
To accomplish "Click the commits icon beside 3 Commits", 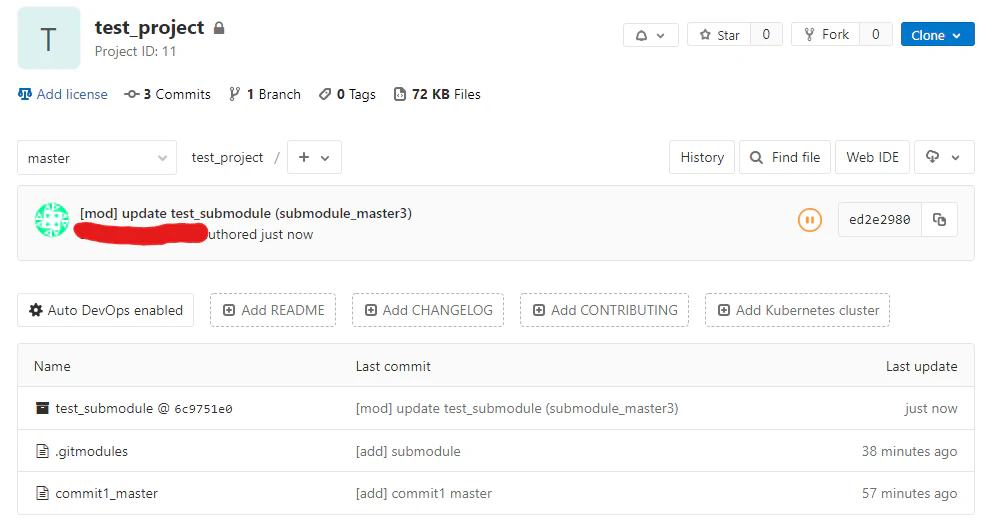I will point(131,94).
